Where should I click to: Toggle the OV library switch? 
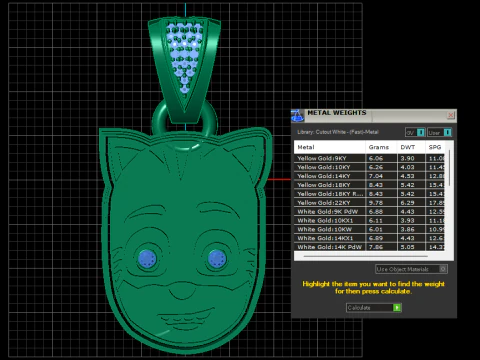coord(415,132)
